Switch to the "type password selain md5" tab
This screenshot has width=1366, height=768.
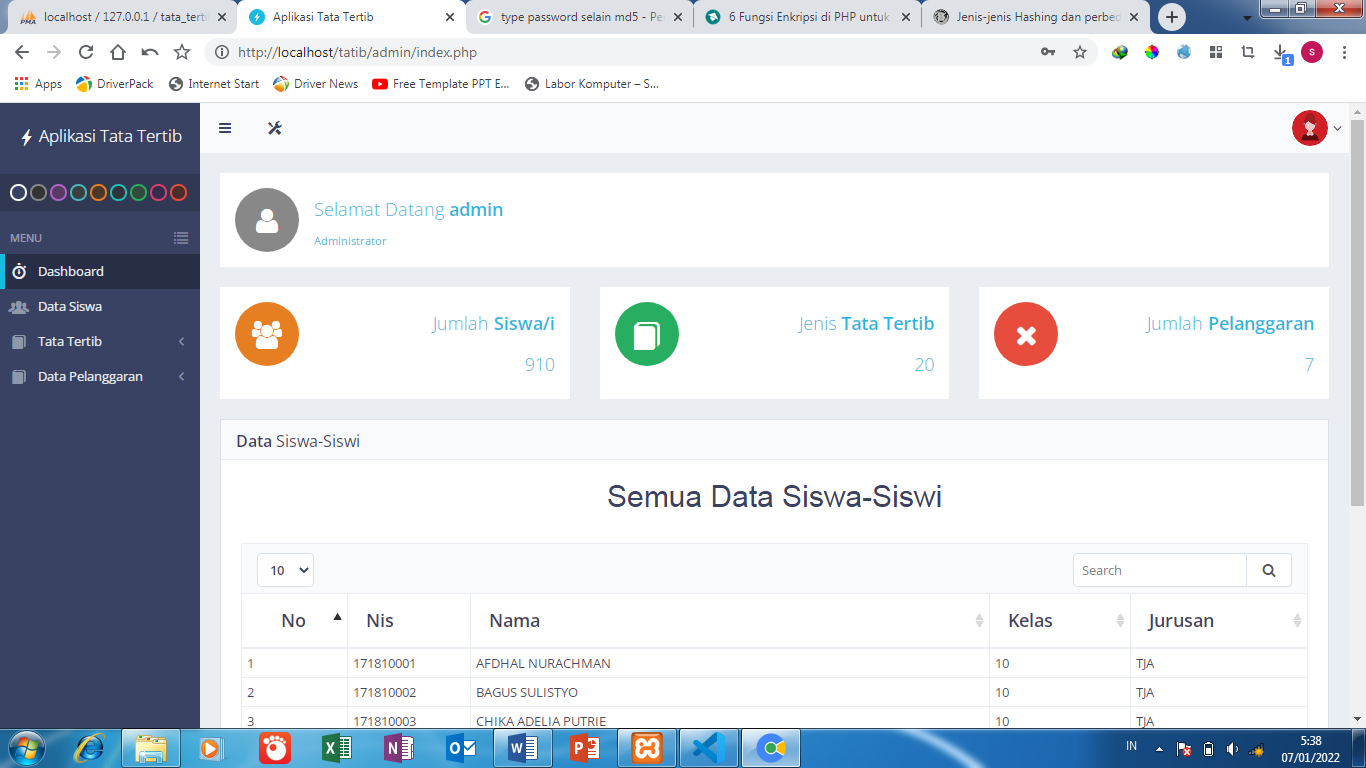580,17
